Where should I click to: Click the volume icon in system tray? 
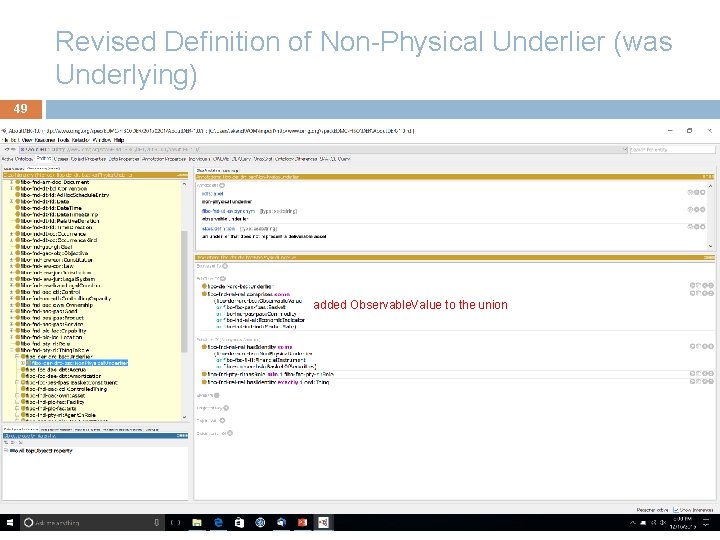[x=663, y=523]
